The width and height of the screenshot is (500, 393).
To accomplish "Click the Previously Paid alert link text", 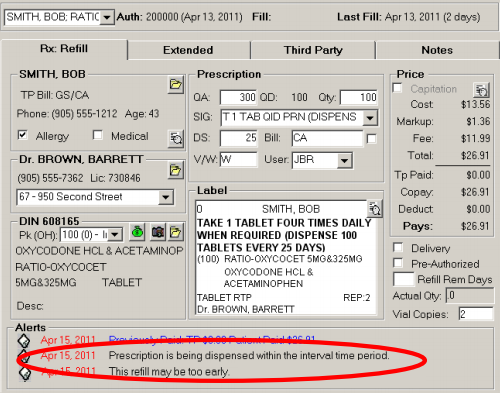I will (x=212, y=340).
